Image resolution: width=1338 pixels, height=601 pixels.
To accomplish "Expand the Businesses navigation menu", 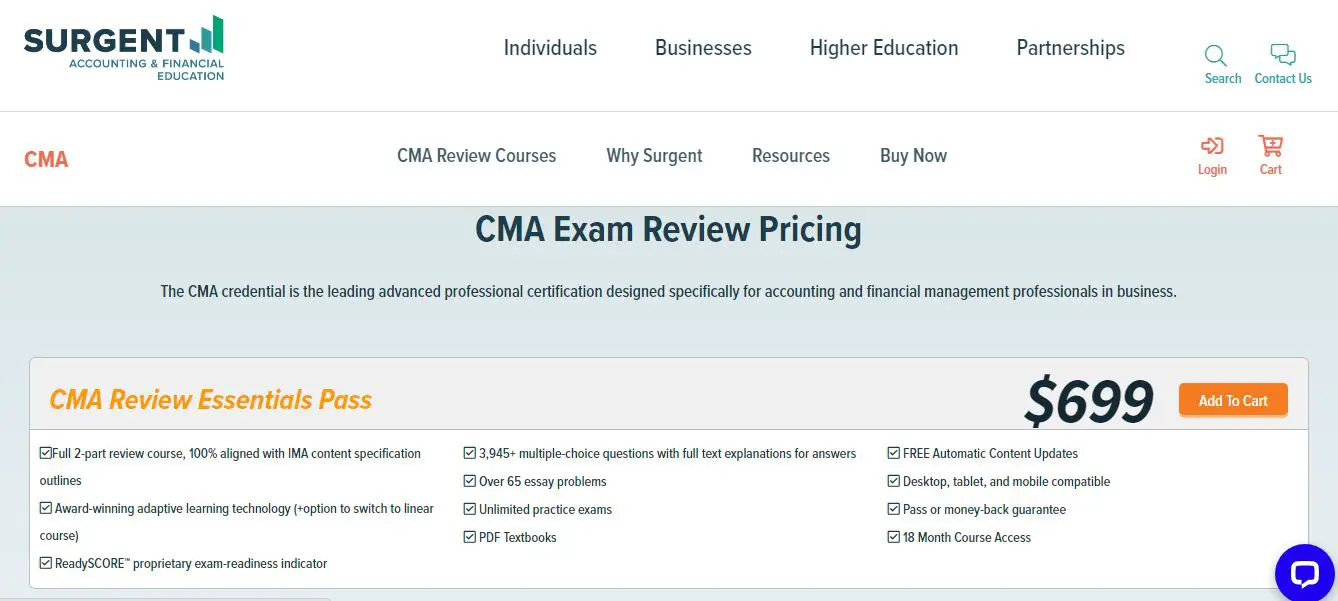I will coord(703,48).
